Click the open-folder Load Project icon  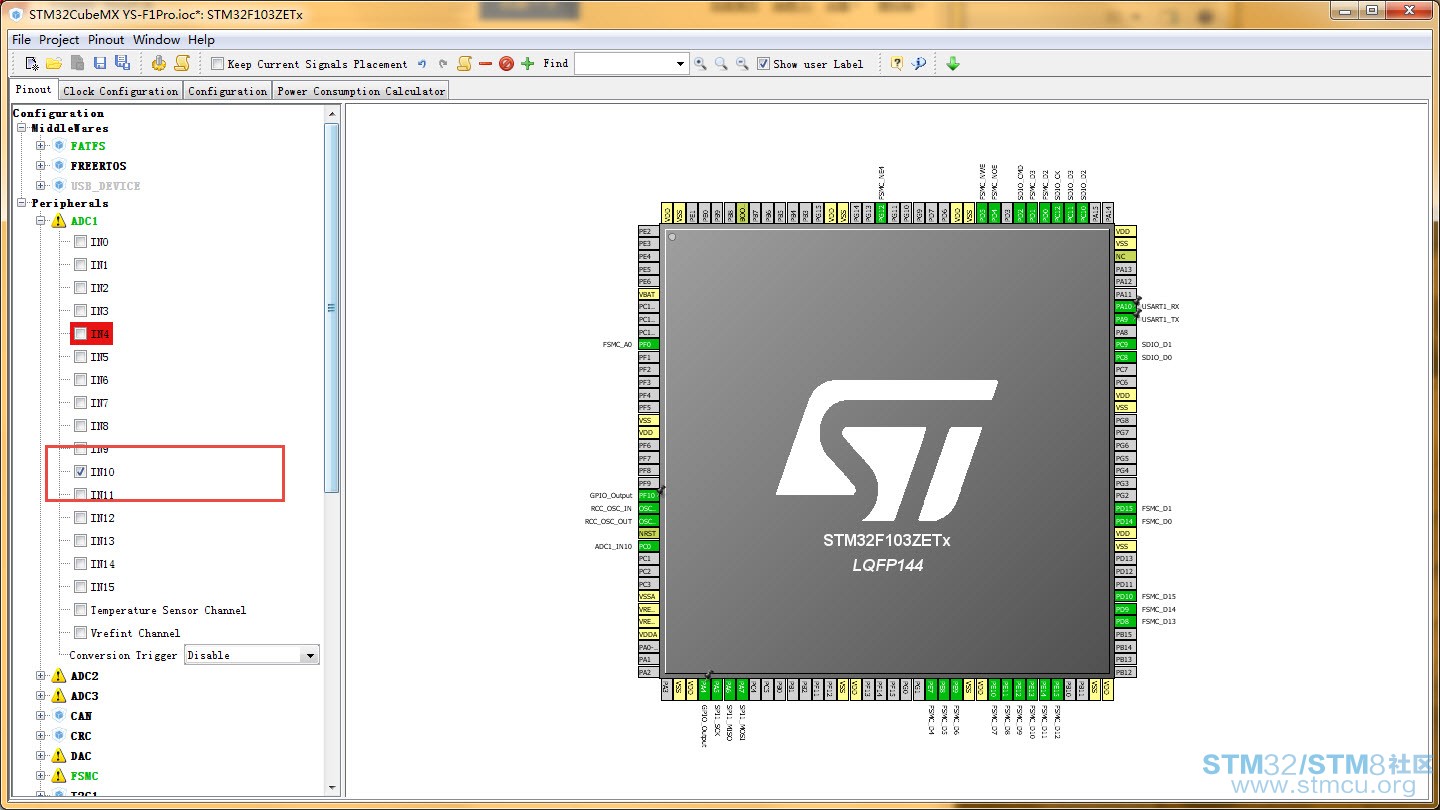[x=54, y=63]
